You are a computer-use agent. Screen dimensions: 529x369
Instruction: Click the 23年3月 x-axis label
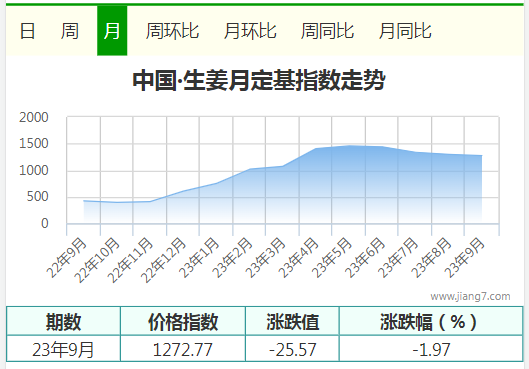tap(265, 258)
